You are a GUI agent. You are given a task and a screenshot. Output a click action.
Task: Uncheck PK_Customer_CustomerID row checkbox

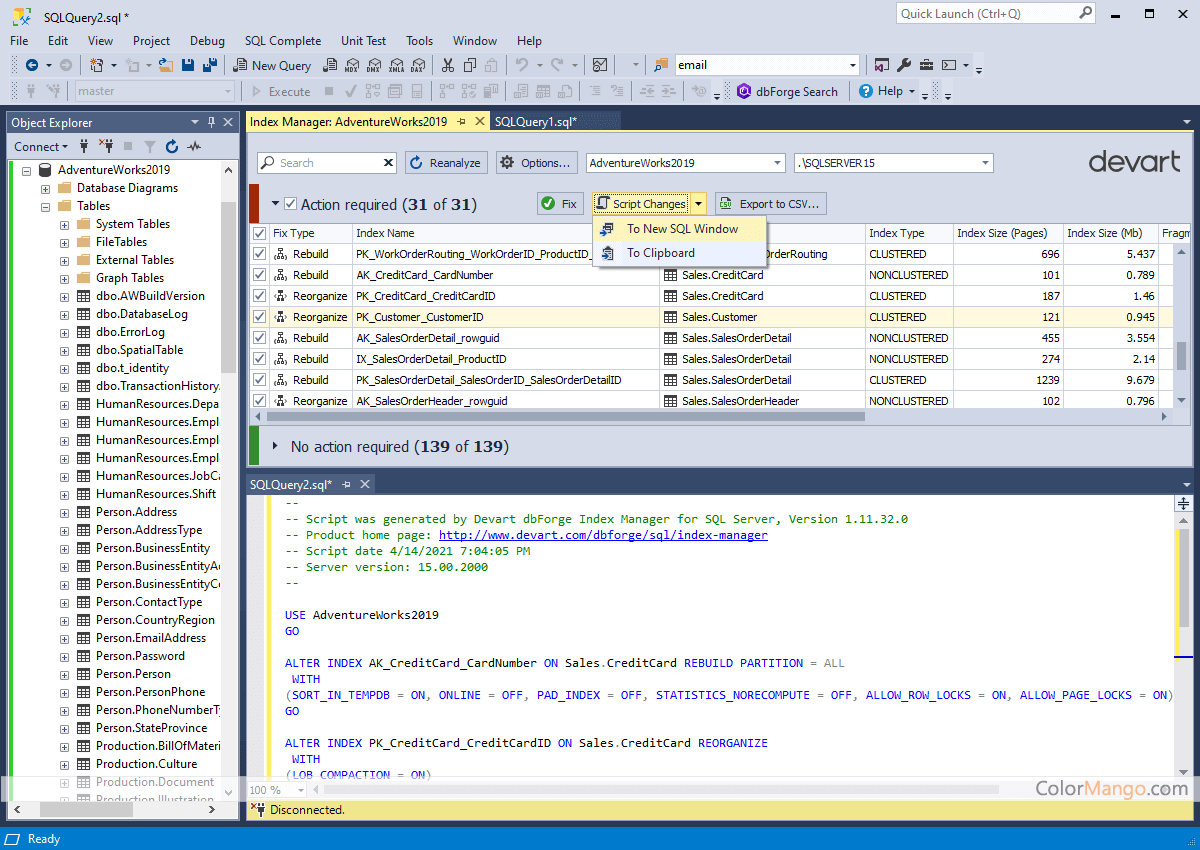point(260,317)
